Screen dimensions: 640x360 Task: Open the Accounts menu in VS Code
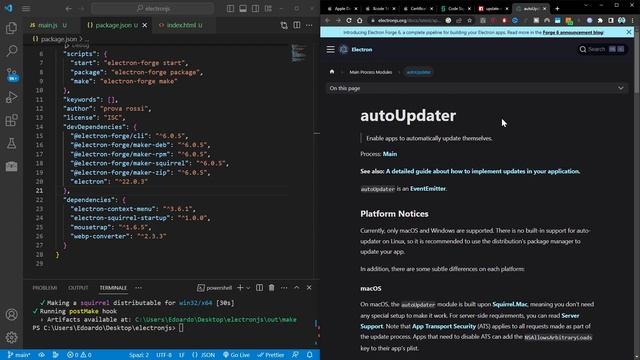[x=11, y=315]
